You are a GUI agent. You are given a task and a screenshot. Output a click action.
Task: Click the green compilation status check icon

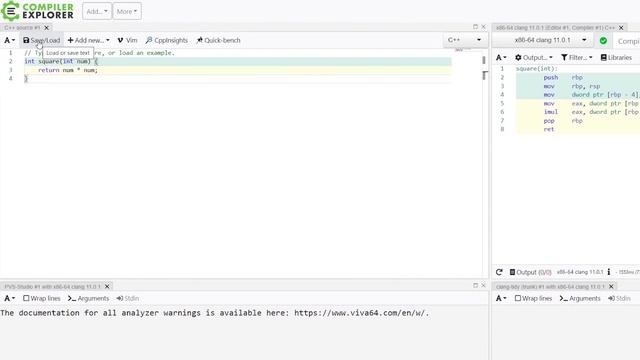[x=603, y=40]
